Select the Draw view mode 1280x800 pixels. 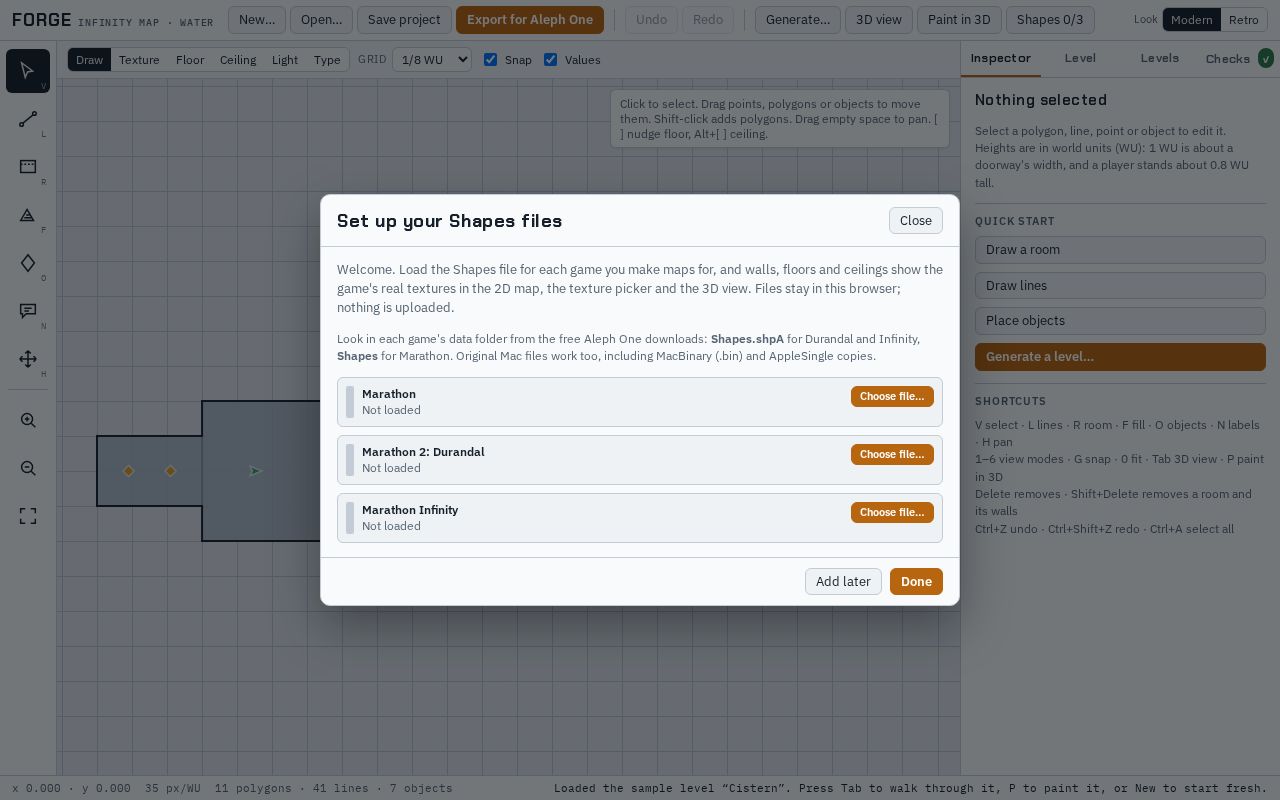(x=89, y=60)
